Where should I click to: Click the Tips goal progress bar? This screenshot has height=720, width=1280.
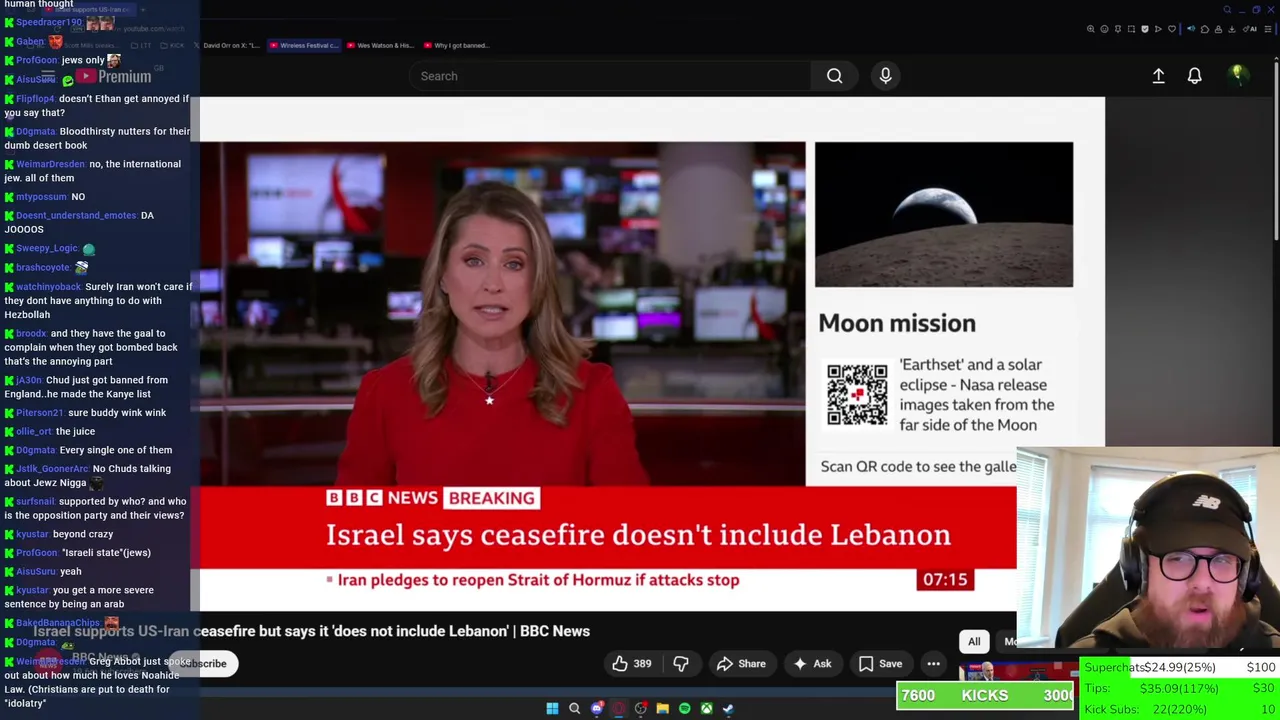click(x=1180, y=688)
